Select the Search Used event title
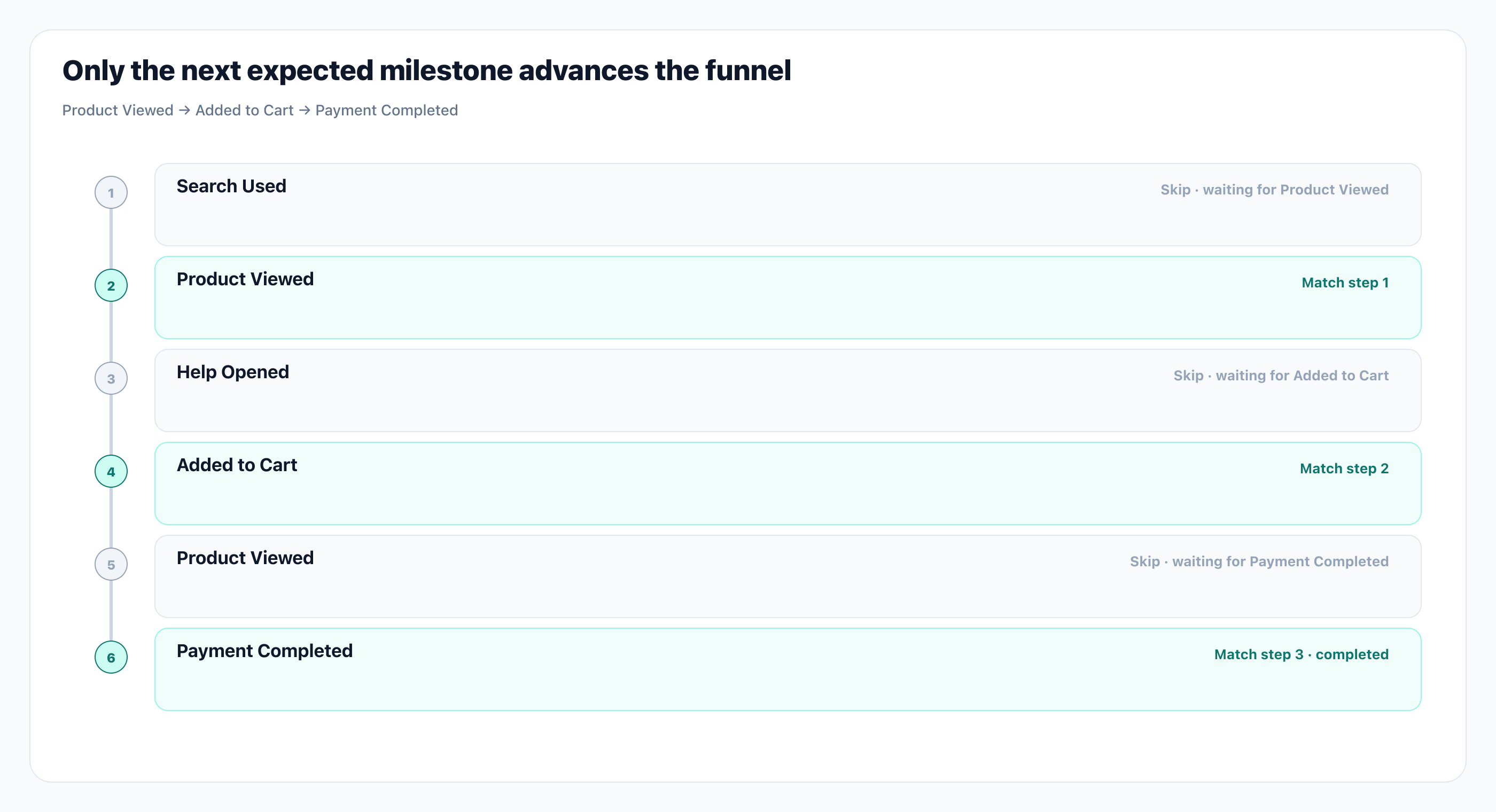Screen dimensions: 1496x812 tap(231, 186)
